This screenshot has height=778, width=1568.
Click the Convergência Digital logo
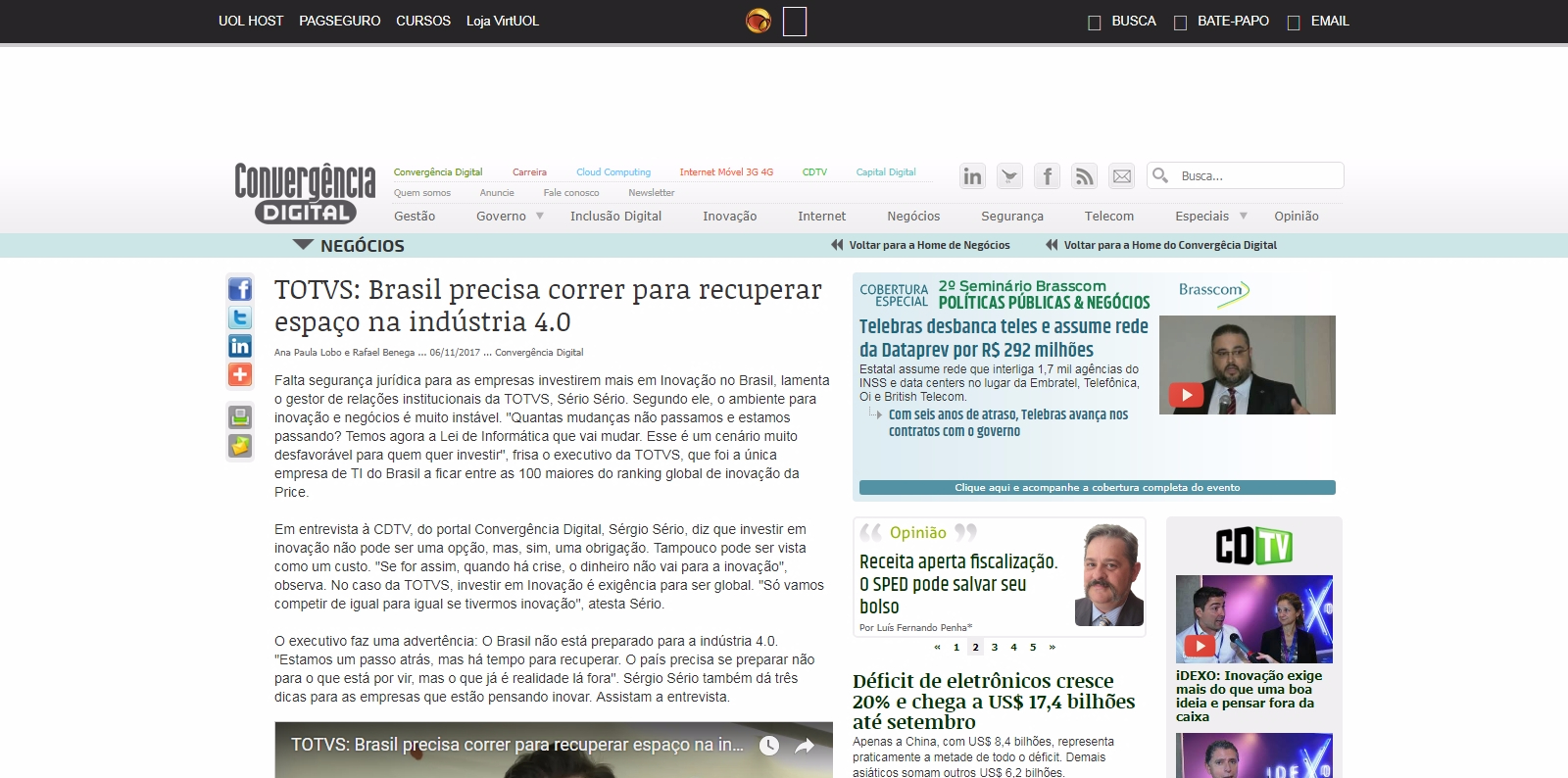(x=305, y=194)
